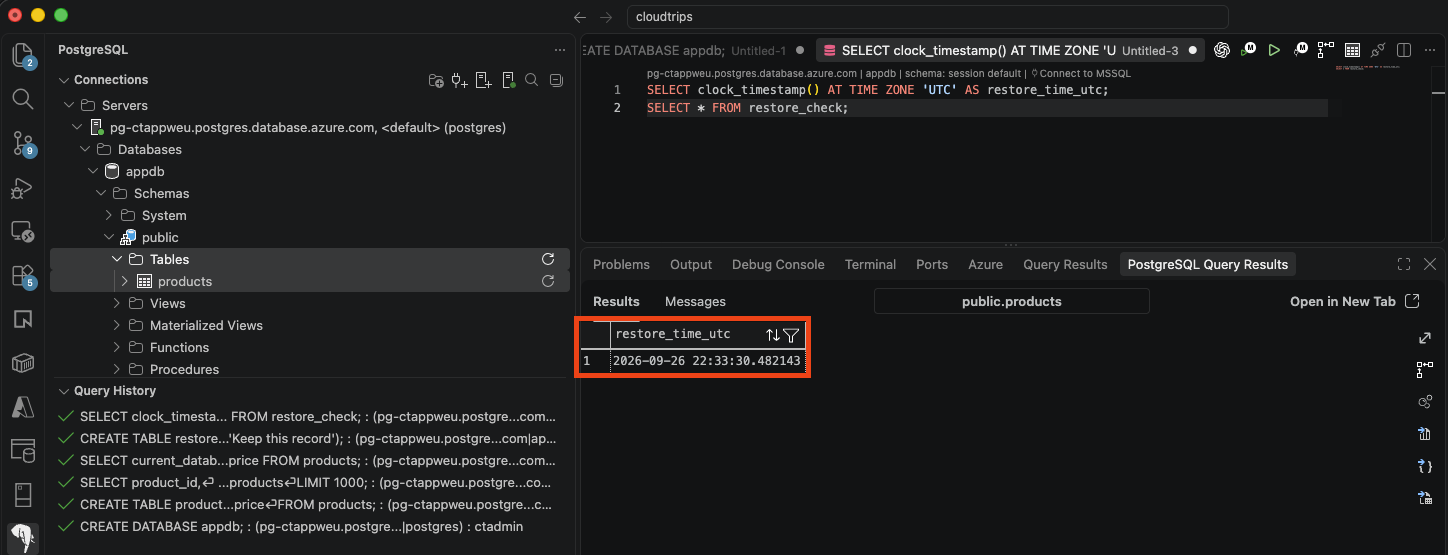The image size is (1448, 555).
Task: Click the Open in New Tab icon
Action: (1412, 301)
